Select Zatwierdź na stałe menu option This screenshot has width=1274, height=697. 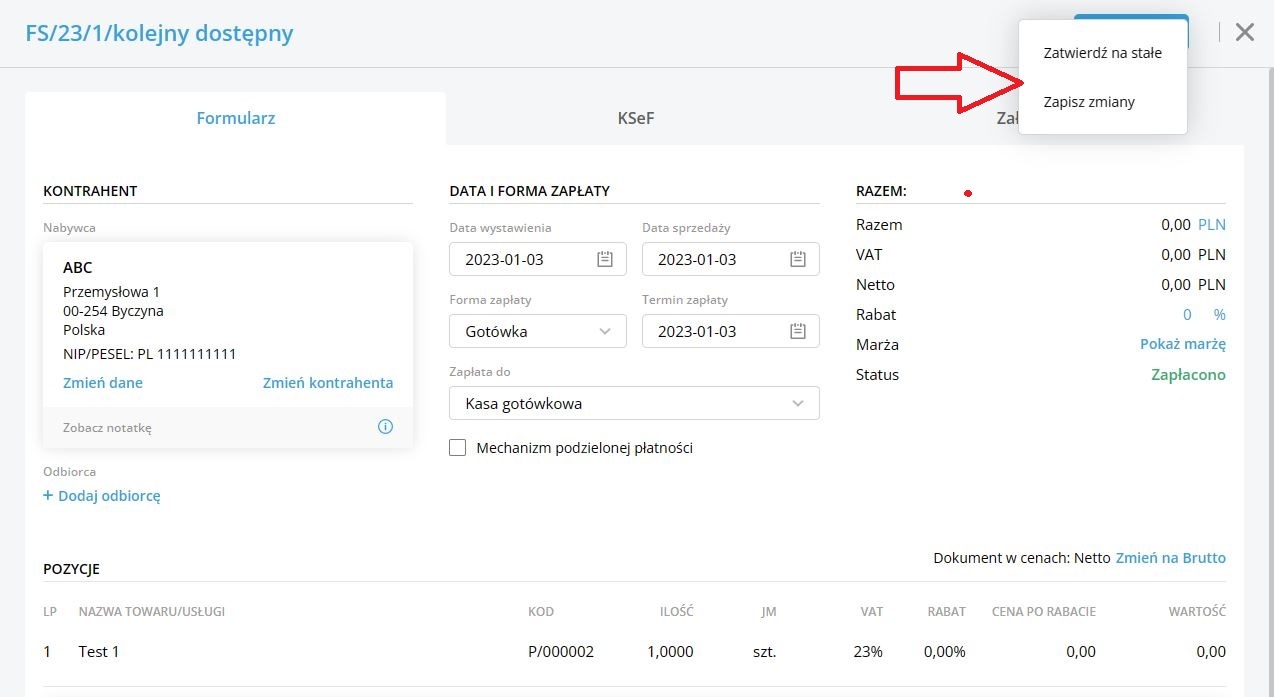[1102, 53]
